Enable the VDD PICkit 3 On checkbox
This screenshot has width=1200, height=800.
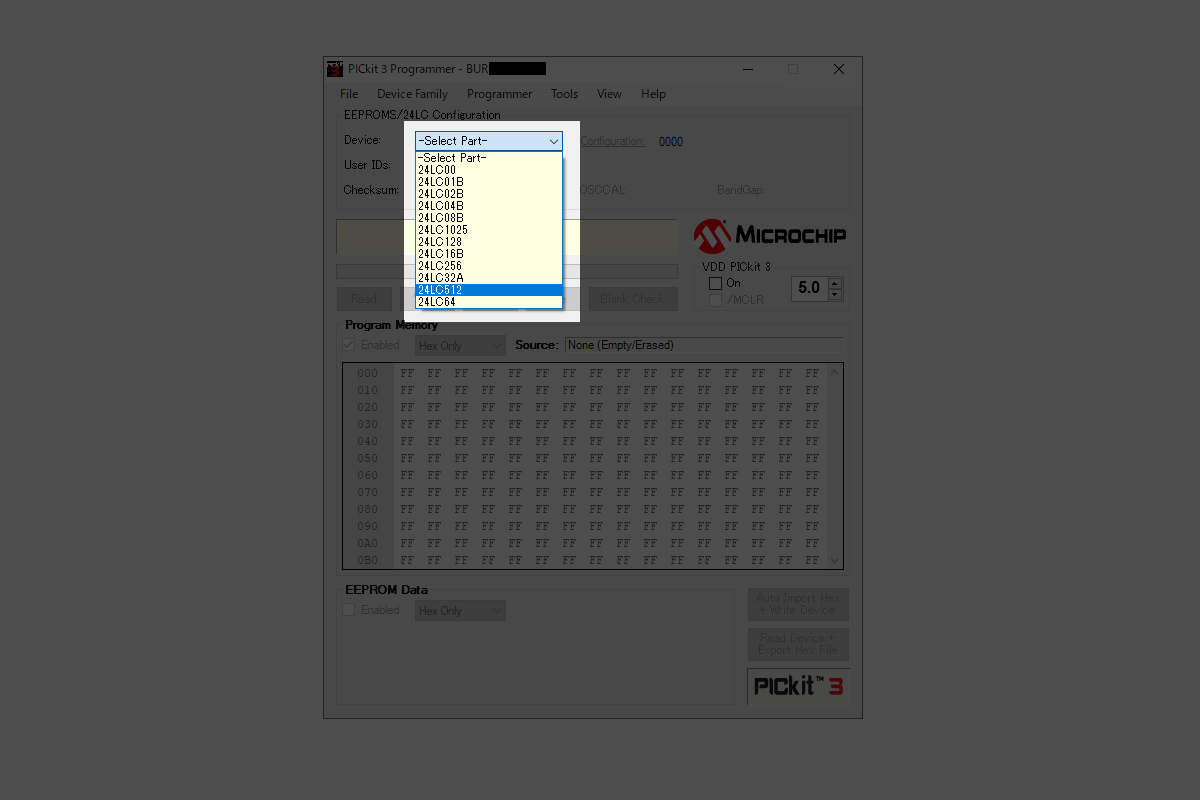(715, 284)
